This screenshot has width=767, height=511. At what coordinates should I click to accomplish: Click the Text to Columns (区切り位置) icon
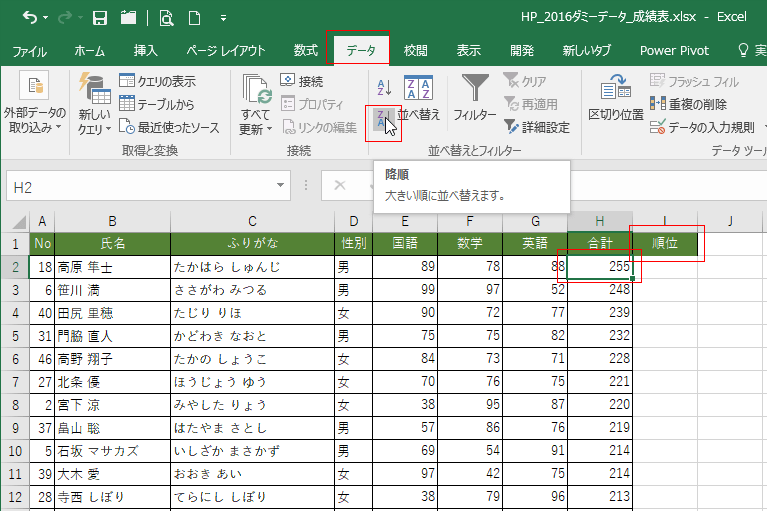click(x=615, y=98)
